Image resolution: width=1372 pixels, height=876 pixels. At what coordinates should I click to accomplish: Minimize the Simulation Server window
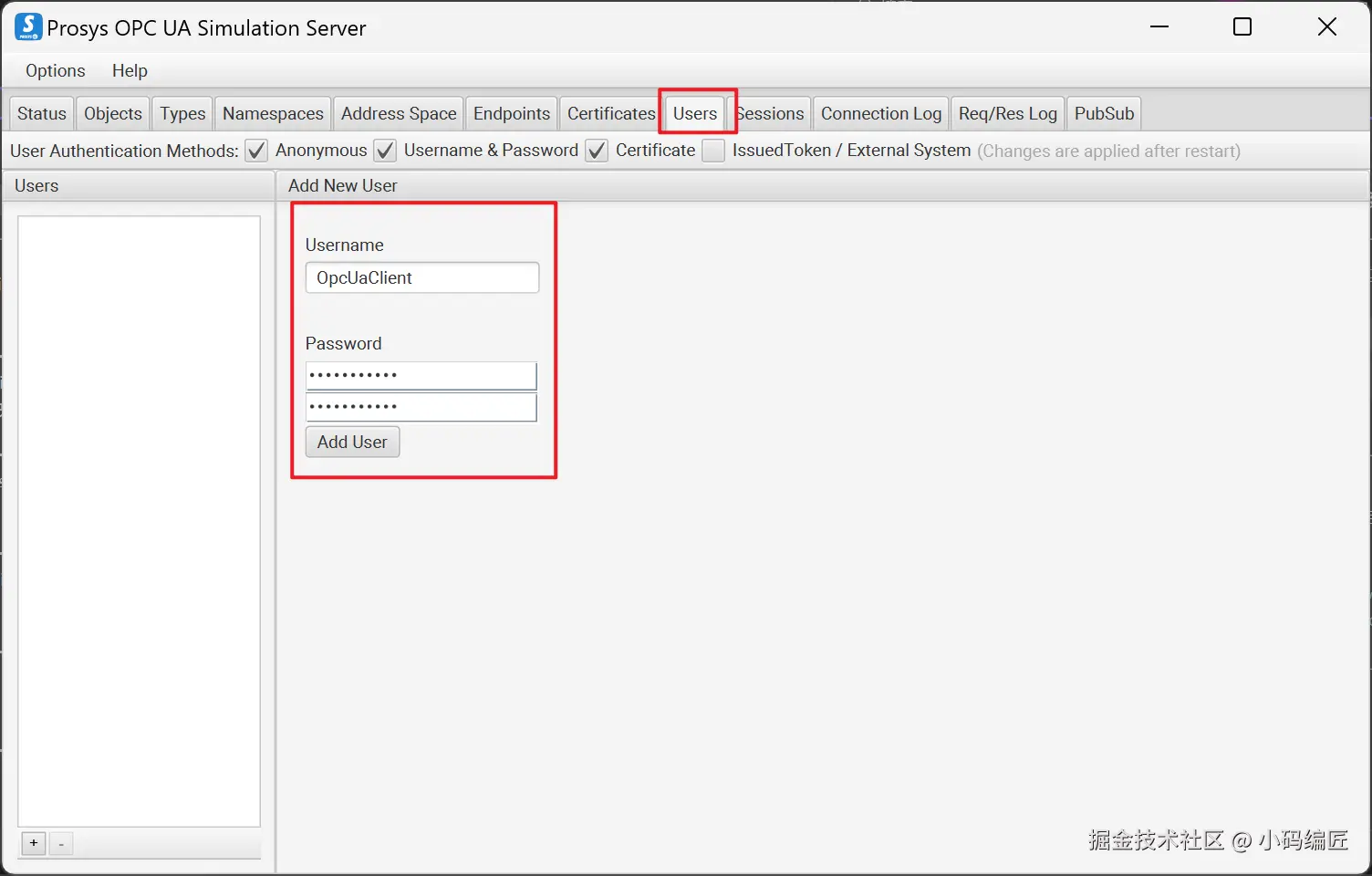click(x=1159, y=26)
